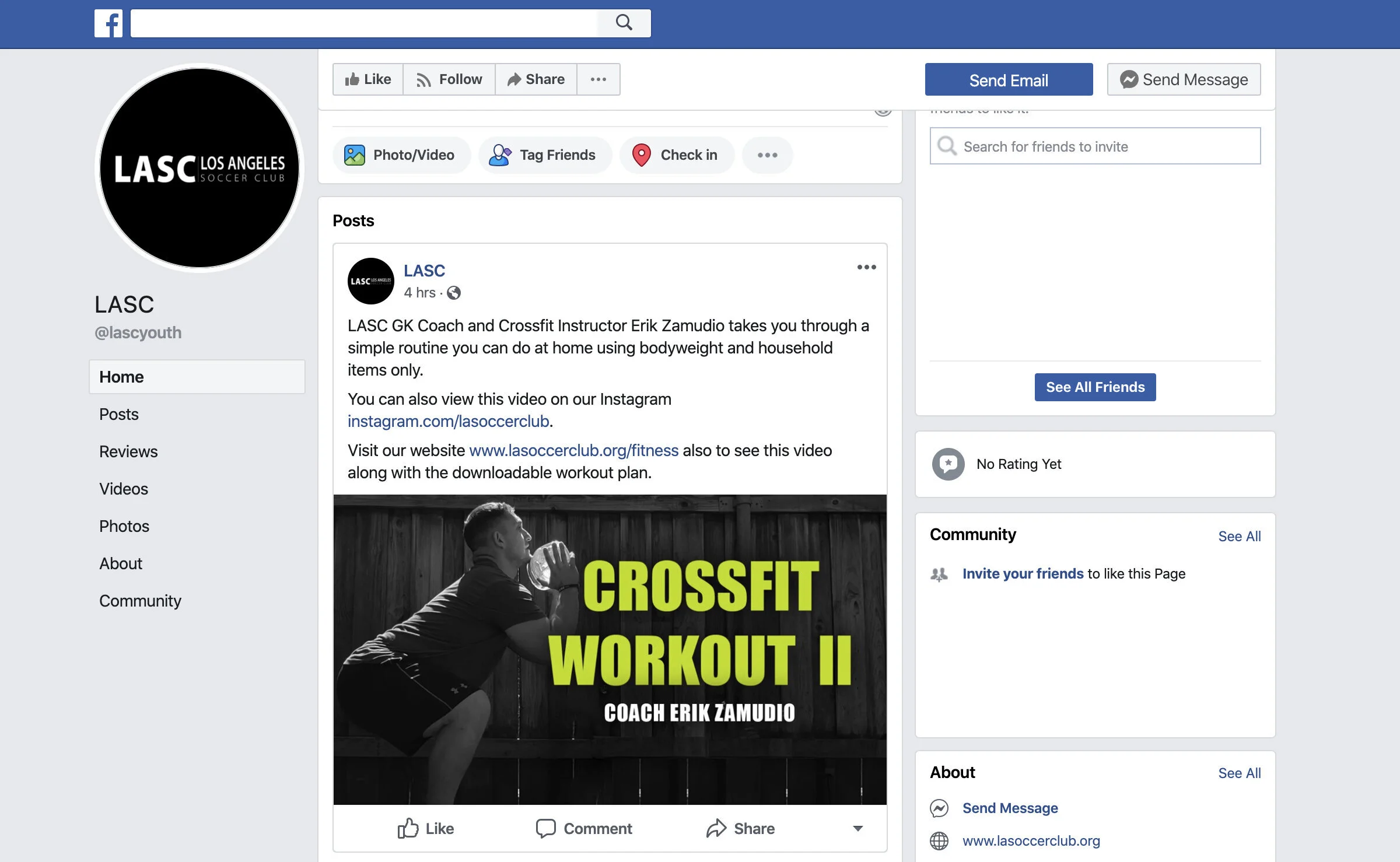Click the Comment icon under the post
The image size is (1400, 862).
point(545,828)
